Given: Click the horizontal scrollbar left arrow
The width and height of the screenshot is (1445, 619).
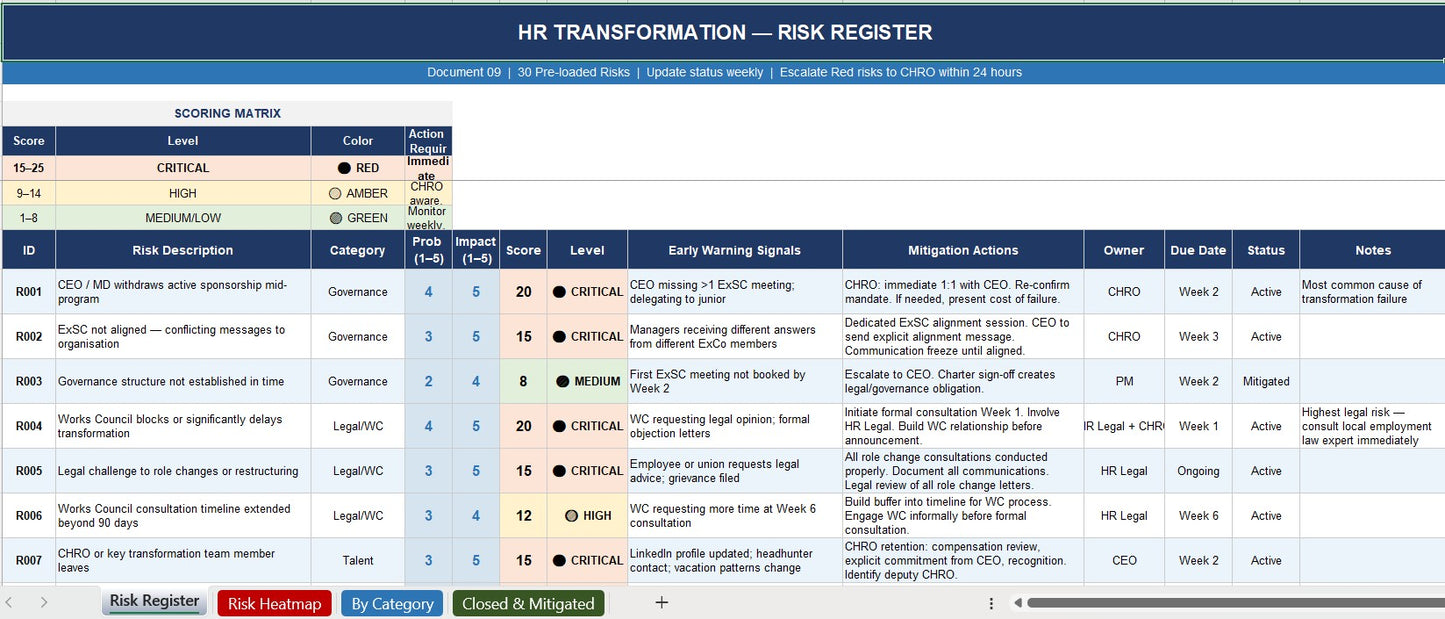Looking at the screenshot, I should coord(1019,602).
